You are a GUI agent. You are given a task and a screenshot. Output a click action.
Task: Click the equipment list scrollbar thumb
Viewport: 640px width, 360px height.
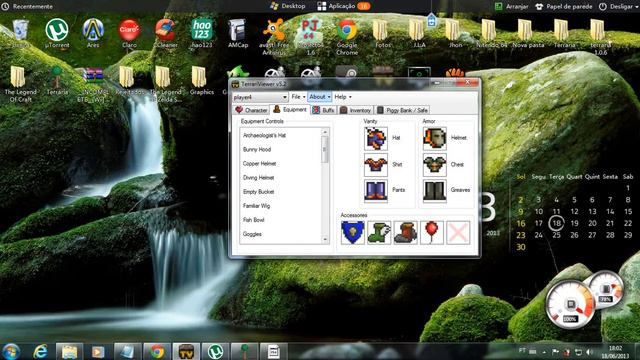[x=325, y=149]
